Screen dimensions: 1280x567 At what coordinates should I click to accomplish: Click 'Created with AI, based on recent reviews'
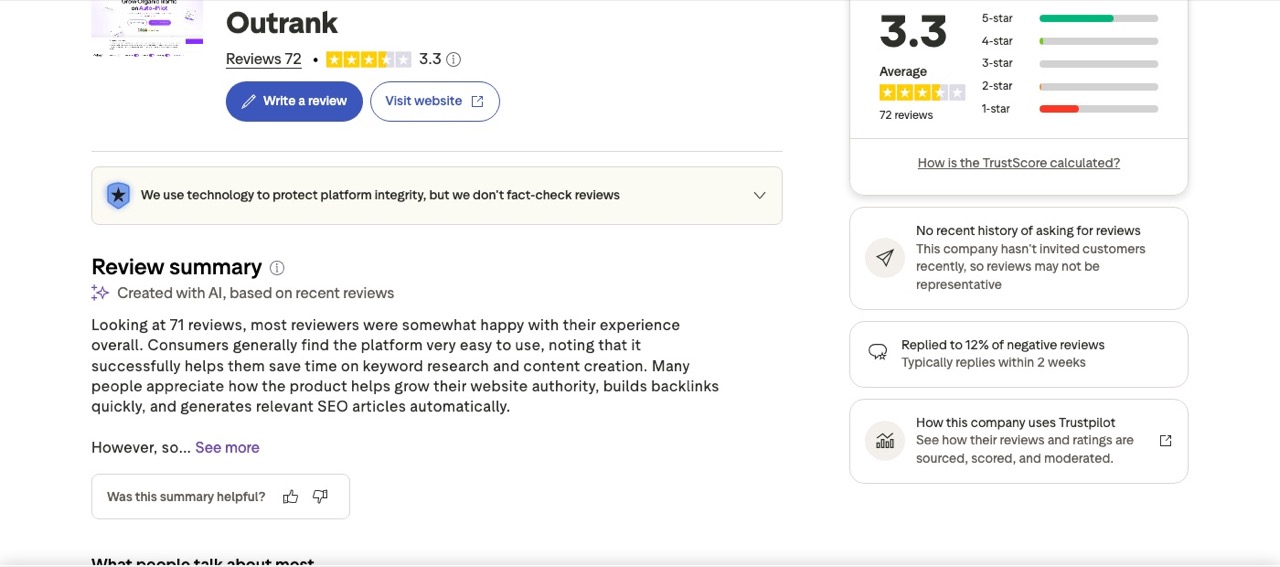click(x=255, y=293)
